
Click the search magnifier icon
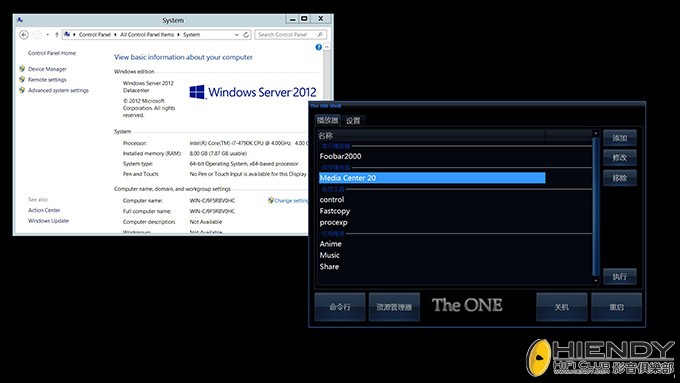tap(320, 35)
